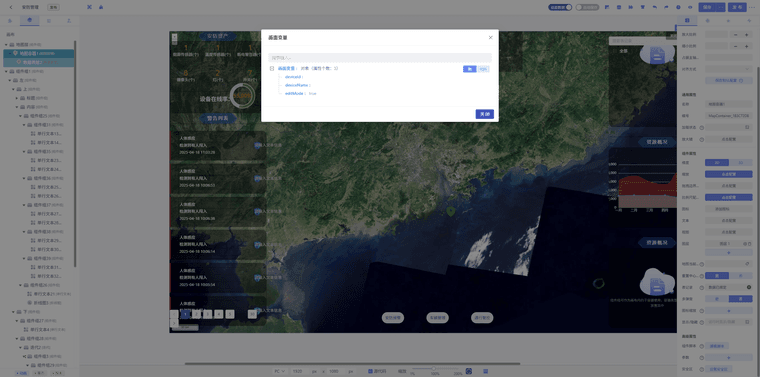Collapse the 组件组25 tree node
The image size is (760, 377).
[20, 116]
